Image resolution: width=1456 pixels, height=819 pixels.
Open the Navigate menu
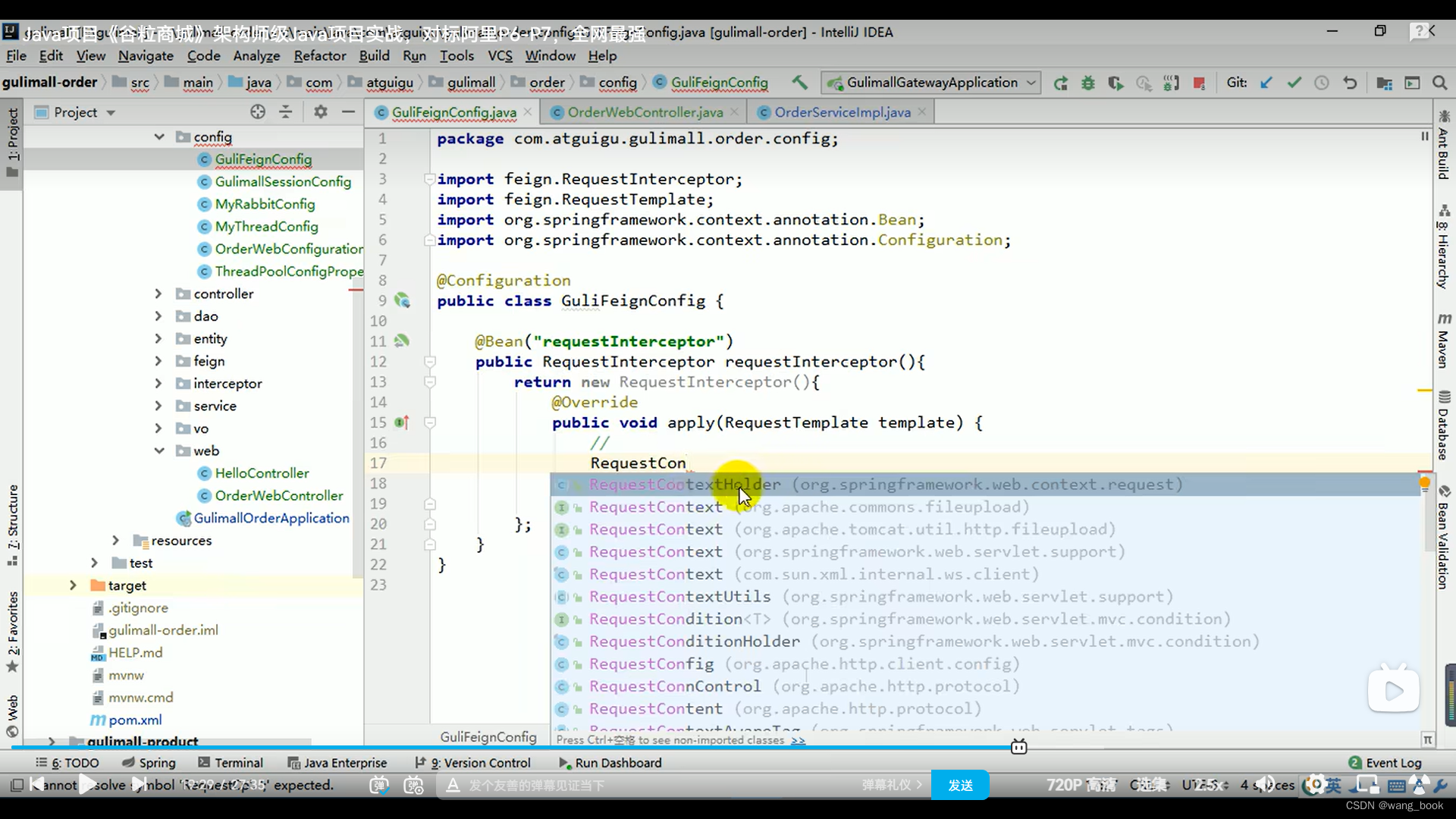146,55
